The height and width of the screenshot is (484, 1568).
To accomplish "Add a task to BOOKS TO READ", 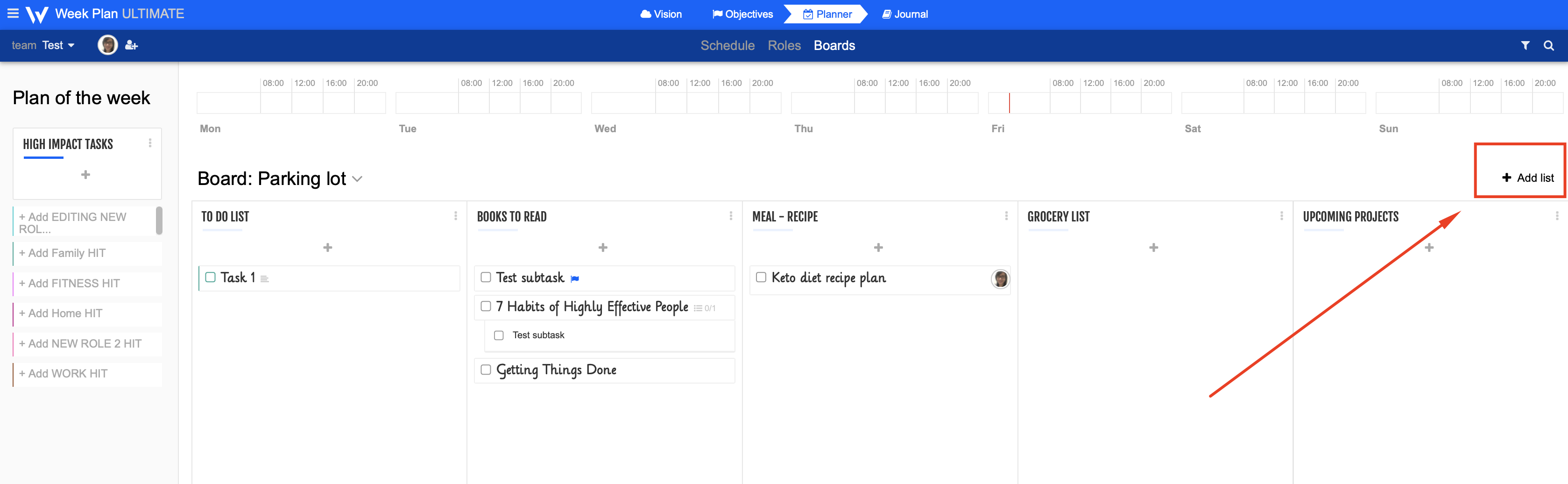I will pyautogui.click(x=603, y=248).
